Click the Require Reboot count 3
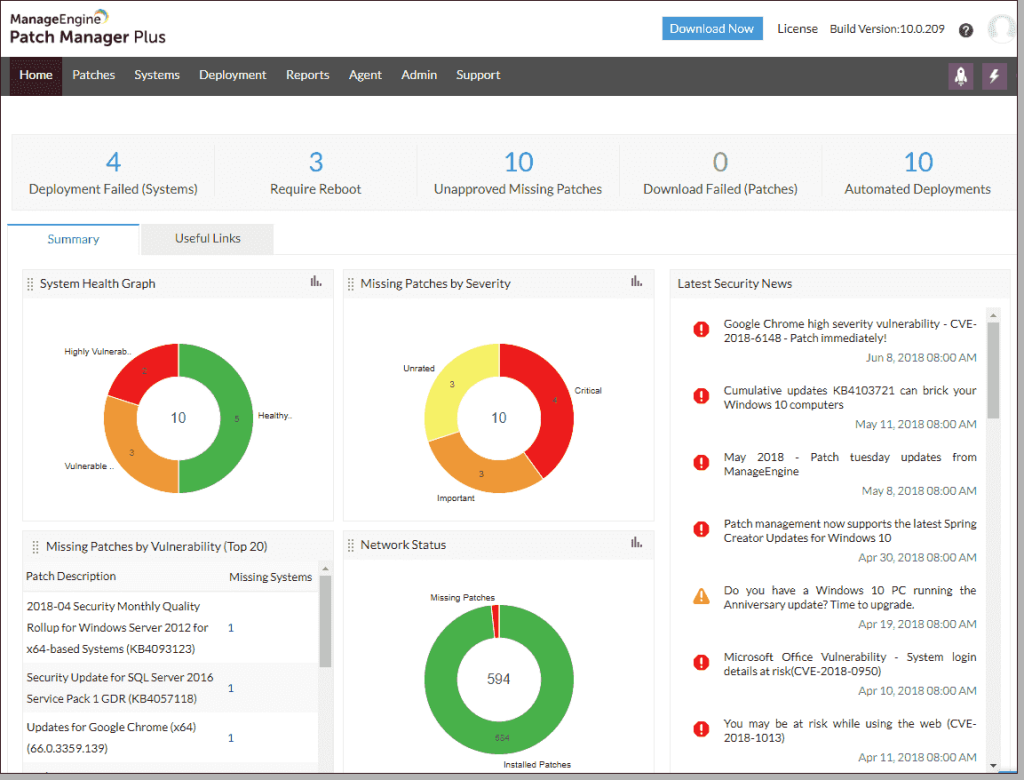Image resolution: width=1024 pixels, height=780 pixels. point(316,162)
